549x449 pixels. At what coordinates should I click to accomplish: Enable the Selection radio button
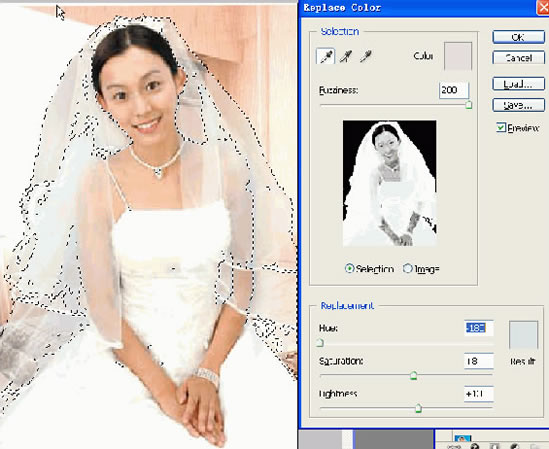tap(349, 269)
